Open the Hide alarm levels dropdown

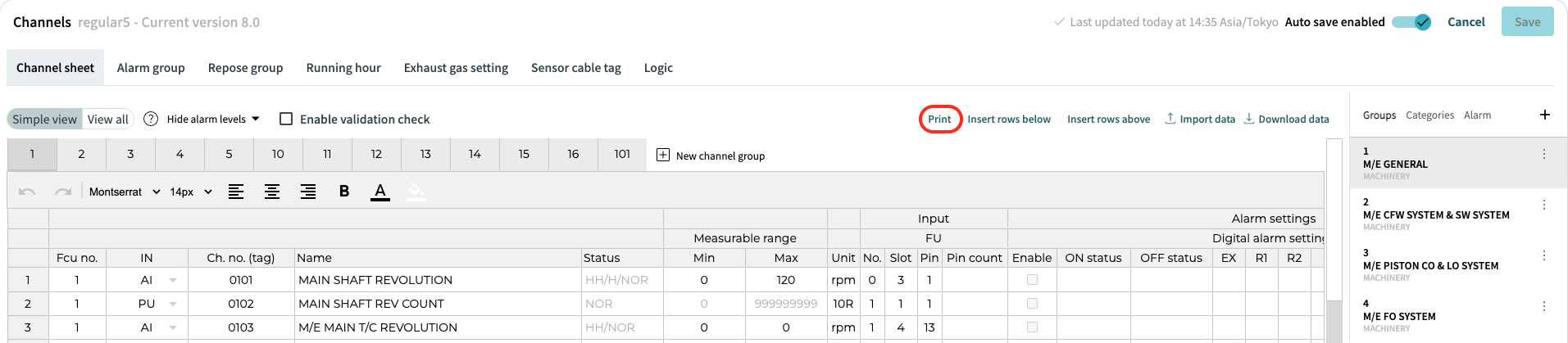tap(213, 119)
